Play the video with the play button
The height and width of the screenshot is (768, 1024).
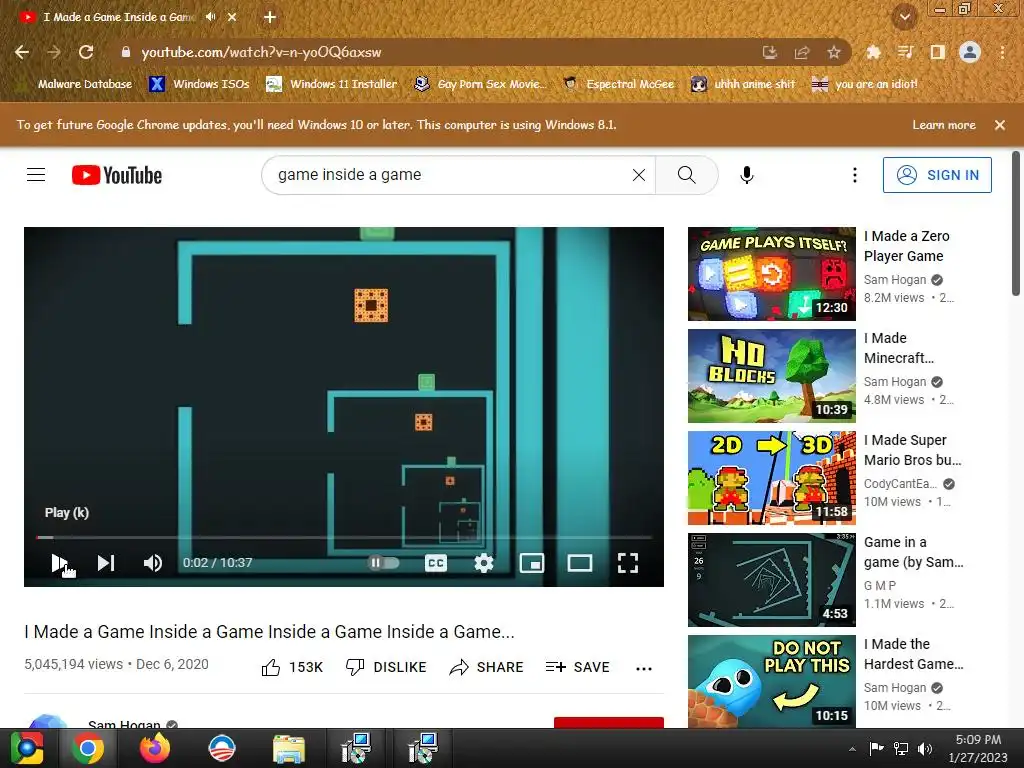pyautogui.click(x=60, y=562)
